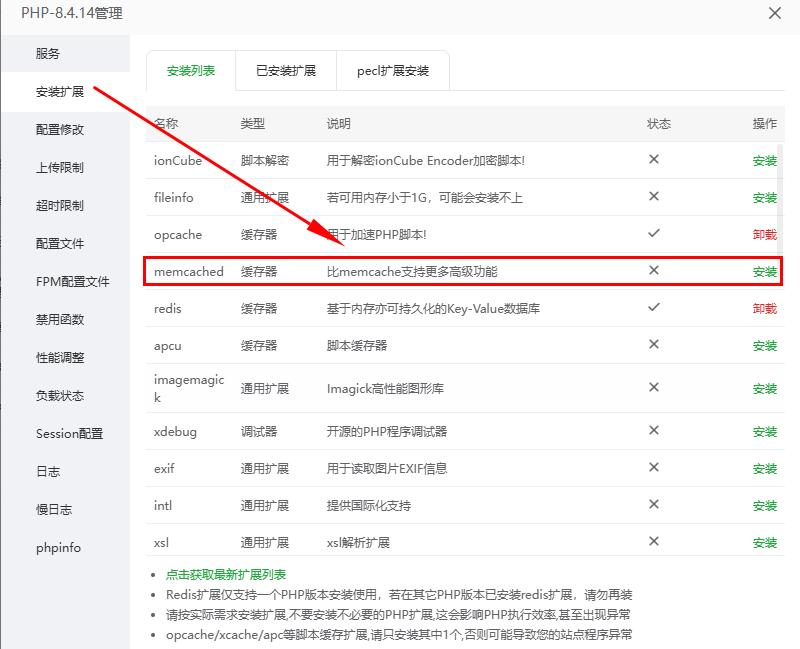
Task: Open the 配置文件 editor
Action: click(x=63, y=244)
